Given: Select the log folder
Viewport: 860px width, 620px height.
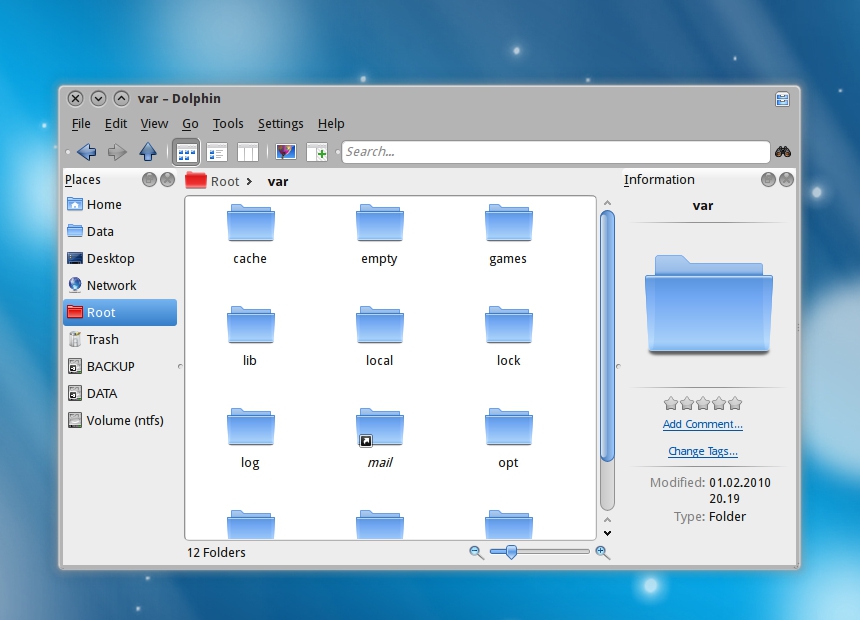Looking at the screenshot, I should tap(250, 439).
